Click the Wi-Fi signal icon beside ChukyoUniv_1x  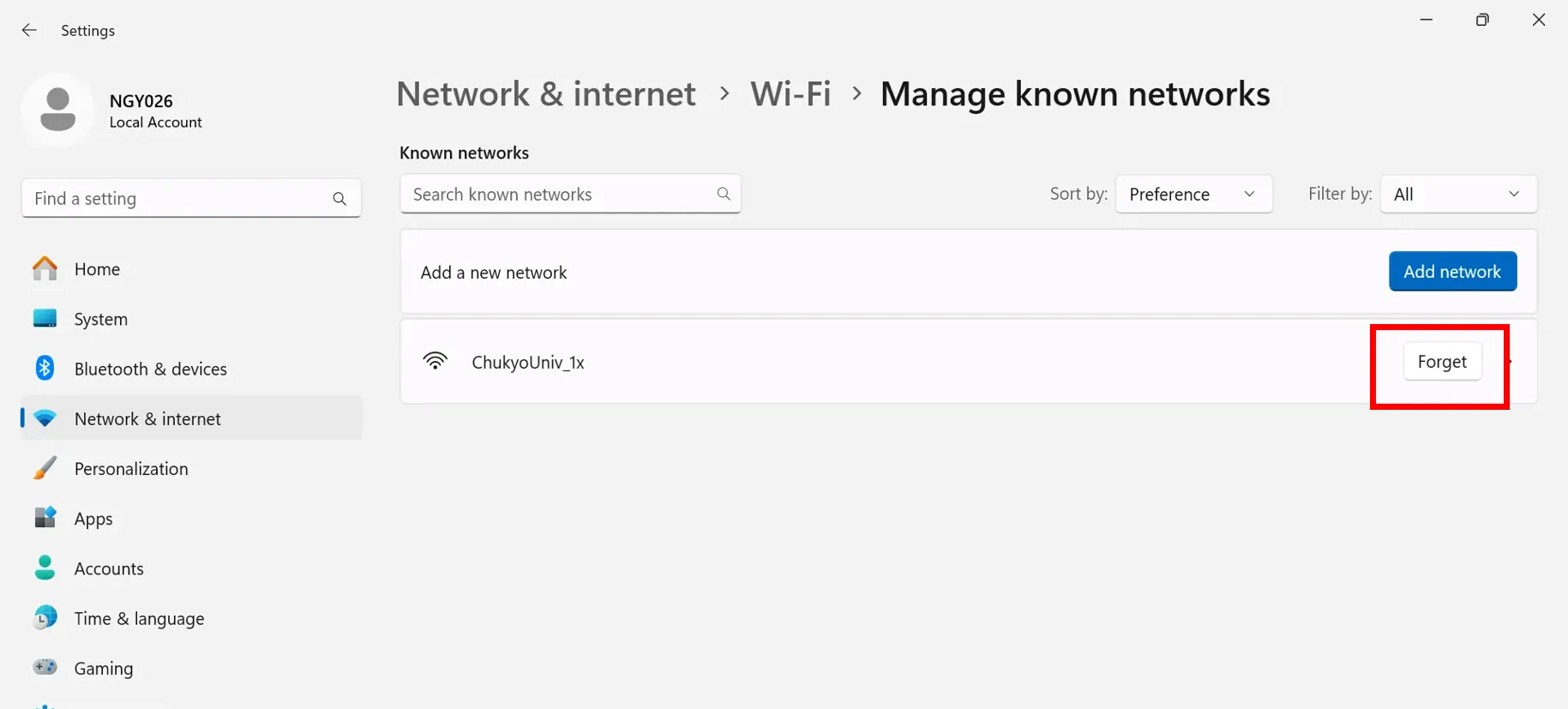pyautogui.click(x=436, y=361)
